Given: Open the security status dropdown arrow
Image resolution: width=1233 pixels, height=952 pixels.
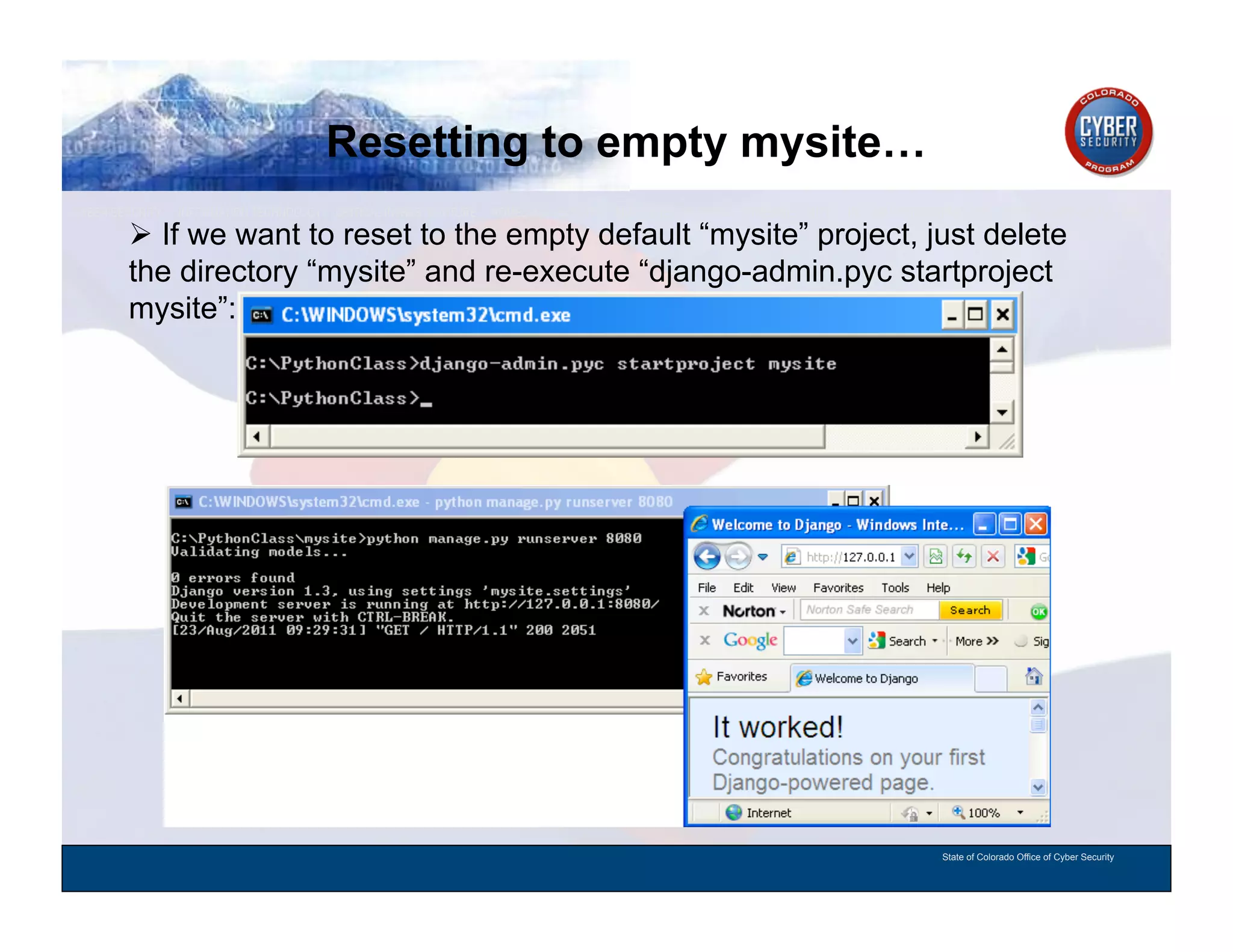Looking at the screenshot, I should [929, 814].
